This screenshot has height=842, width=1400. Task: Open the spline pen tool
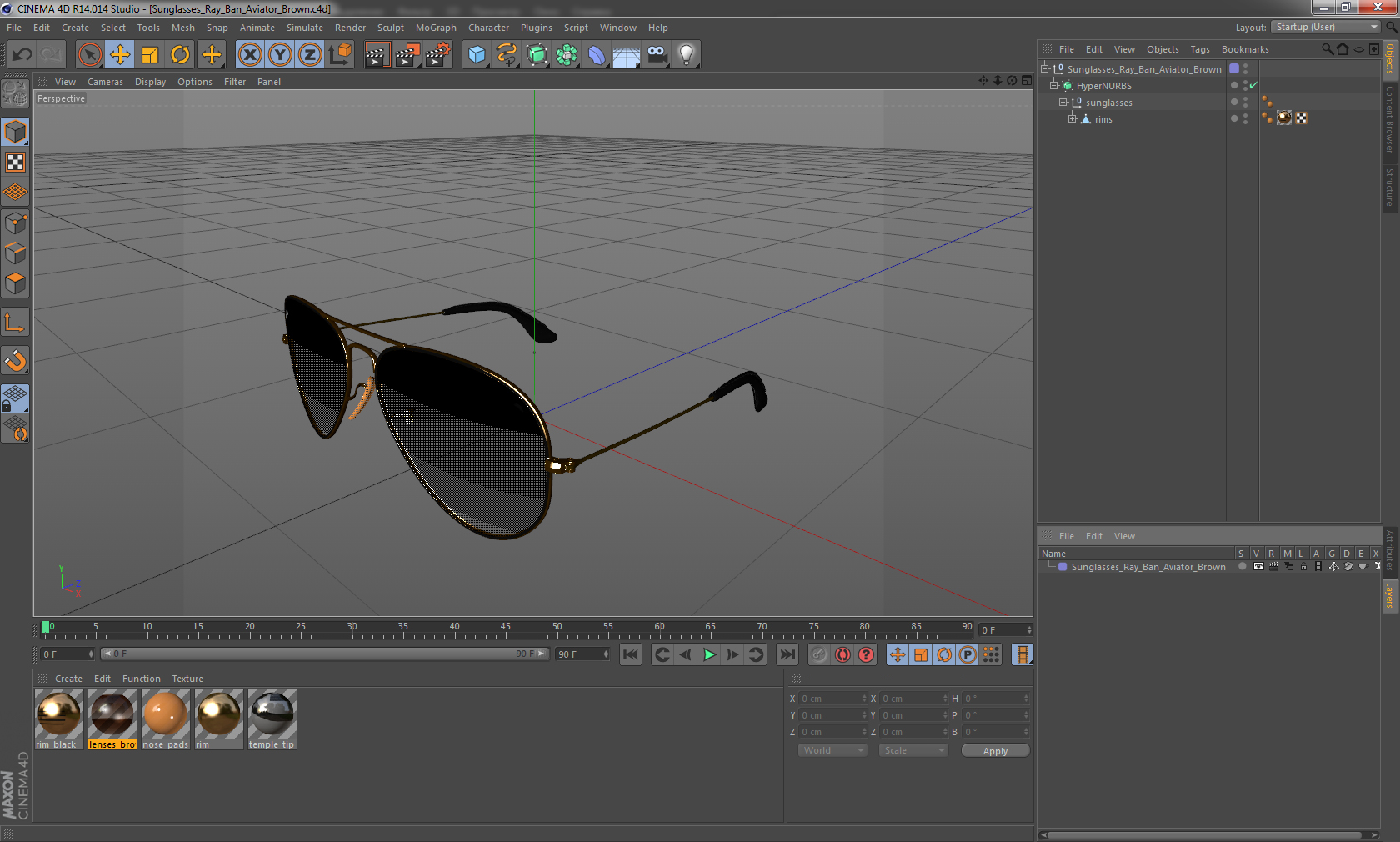[x=507, y=55]
